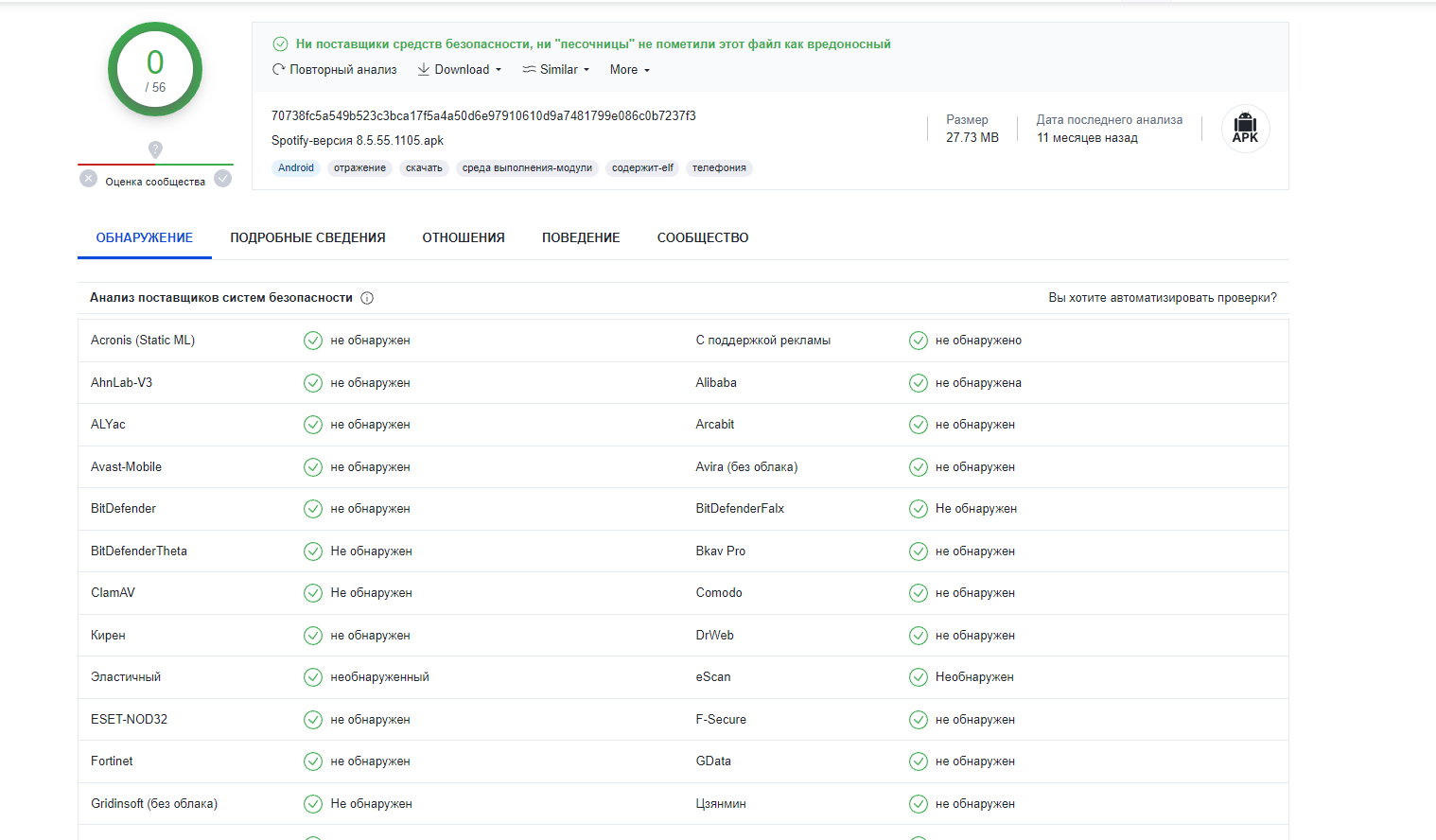Click the green check icon next to Acronis
Viewport: 1436px width, 840px height.
coord(313,341)
